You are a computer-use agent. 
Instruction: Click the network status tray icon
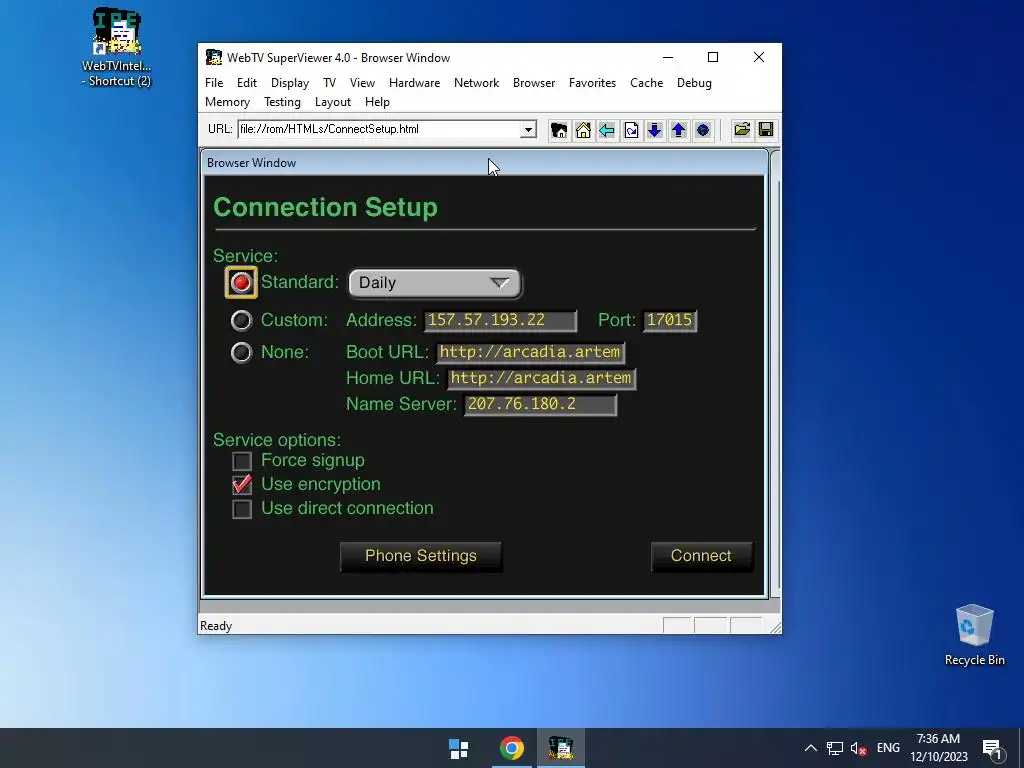click(x=835, y=748)
